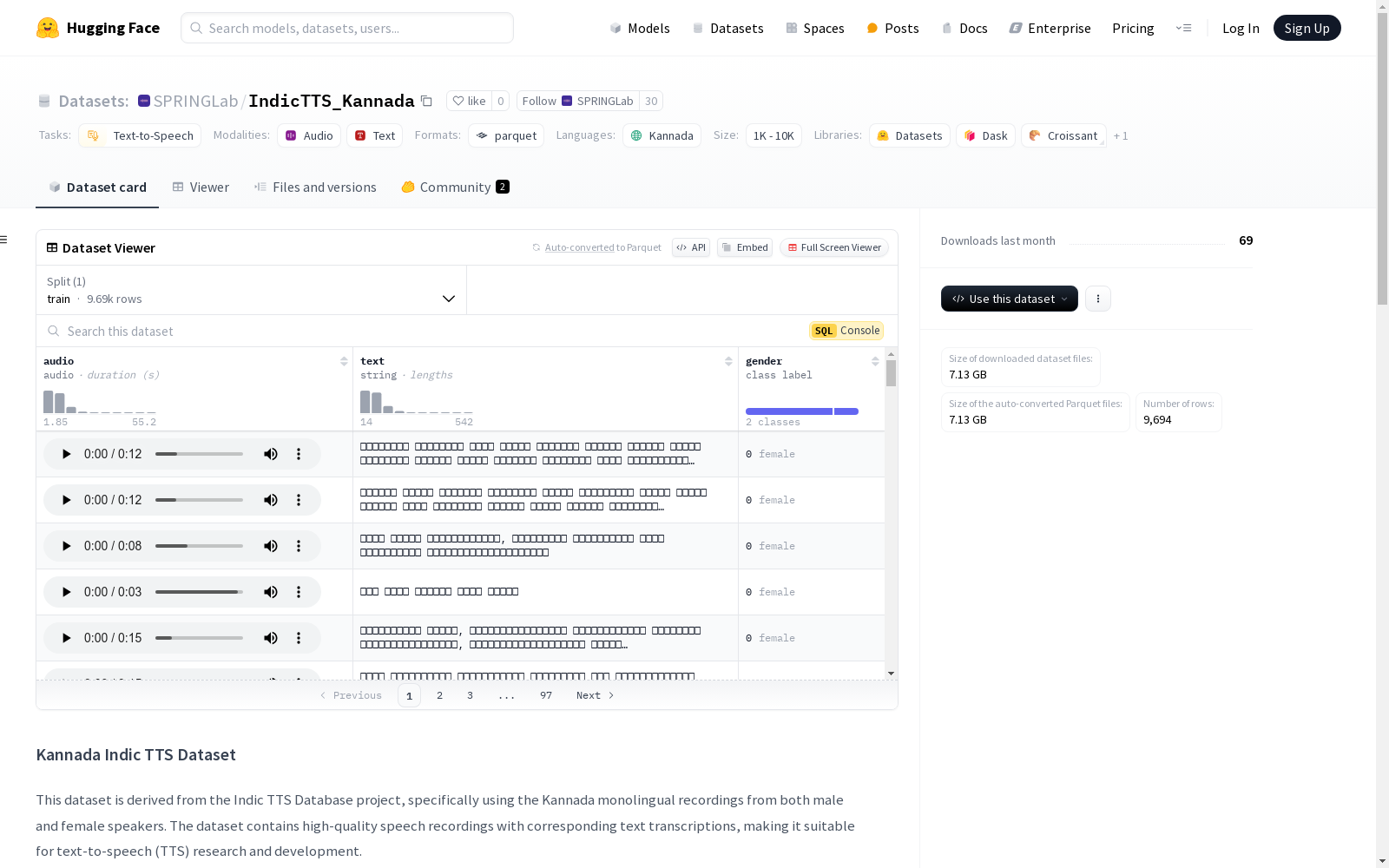1389x868 pixels.
Task: Open more options for first audio player
Action: (x=299, y=454)
